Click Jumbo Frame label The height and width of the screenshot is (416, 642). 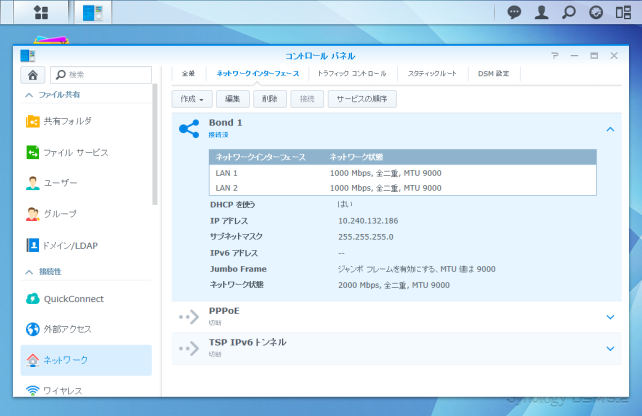click(238, 269)
